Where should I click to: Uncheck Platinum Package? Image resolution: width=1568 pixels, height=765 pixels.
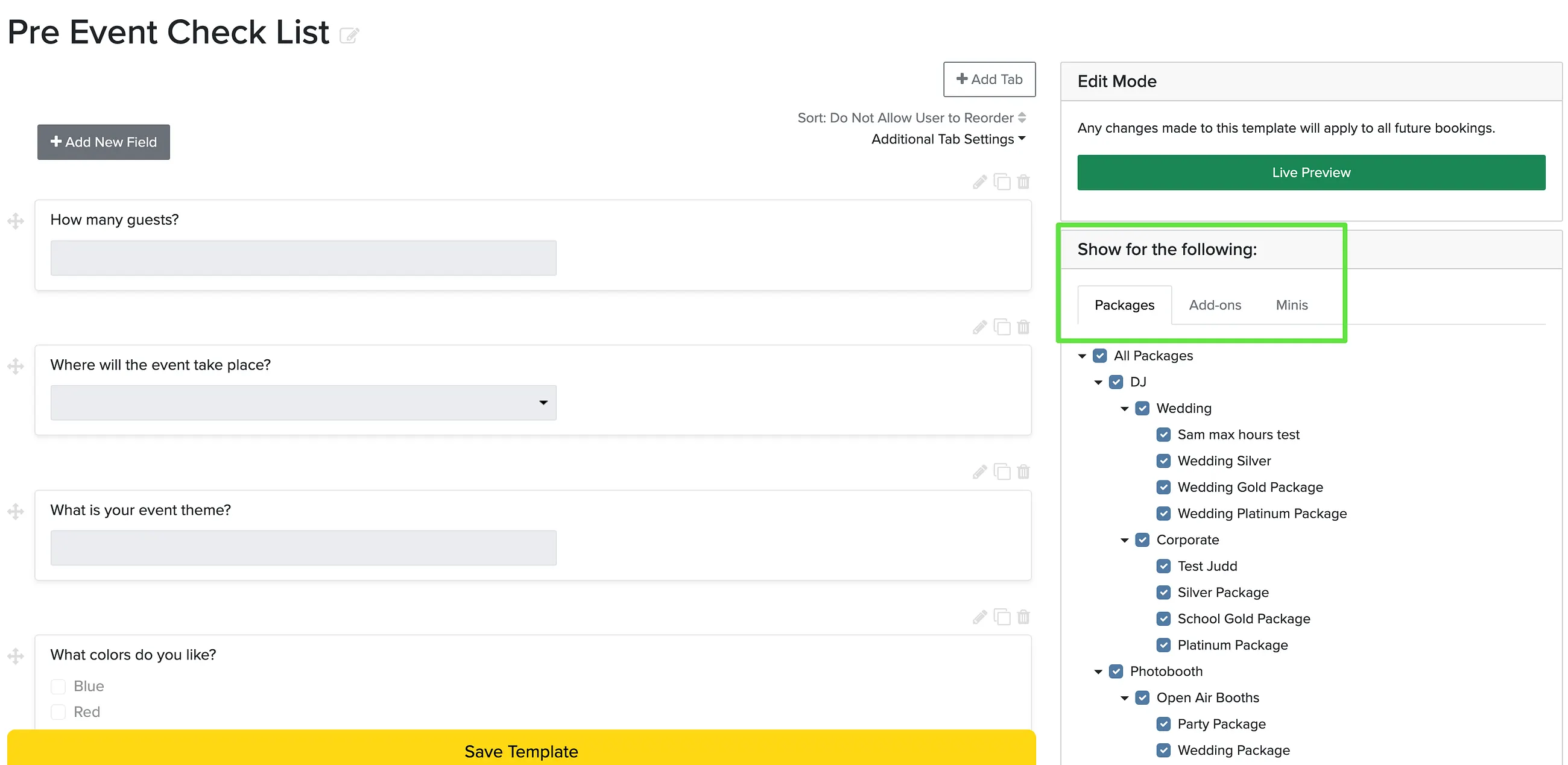pyautogui.click(x=1164, y=645)
